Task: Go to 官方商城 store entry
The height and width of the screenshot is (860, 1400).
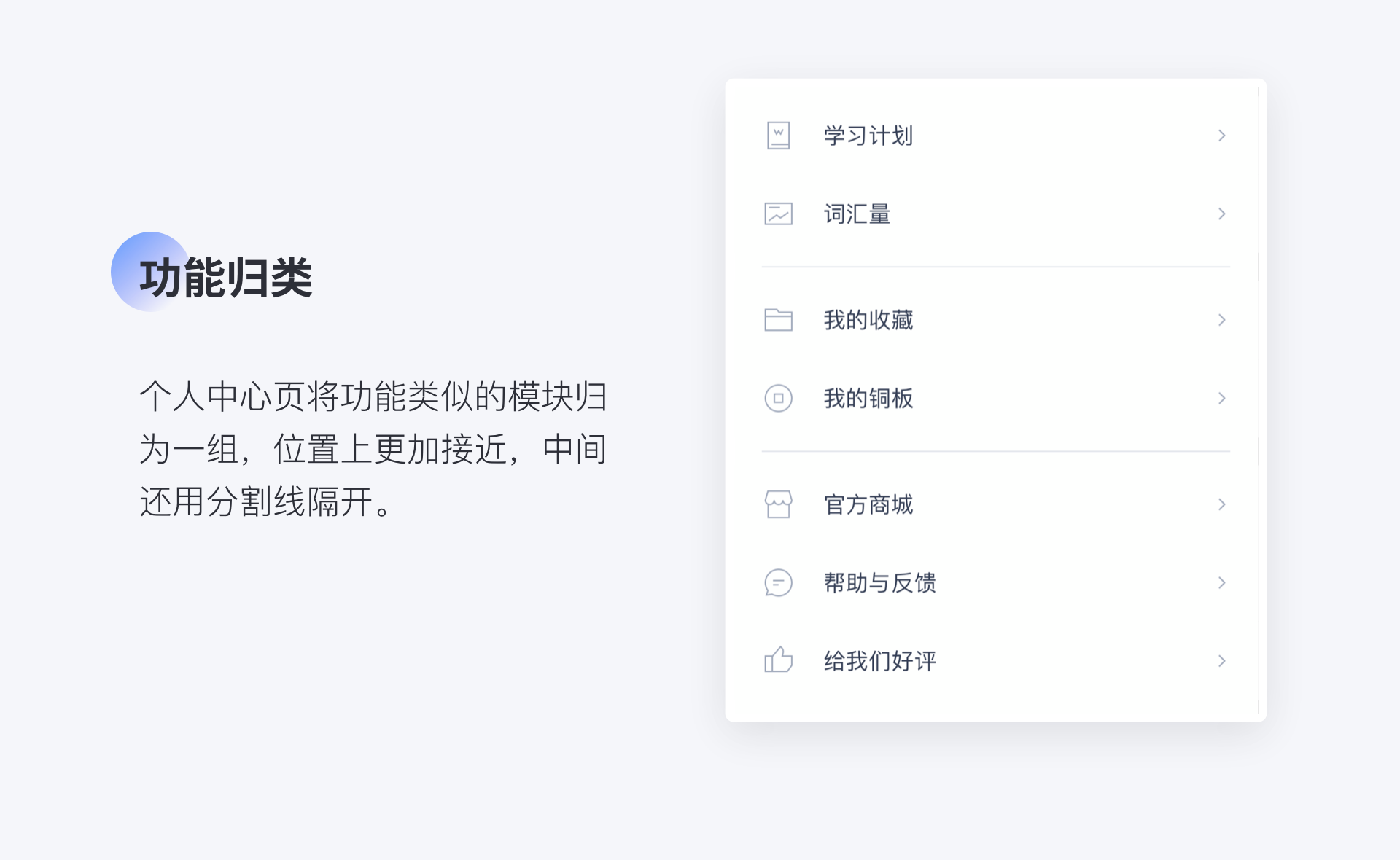Action: coord(868,504)
